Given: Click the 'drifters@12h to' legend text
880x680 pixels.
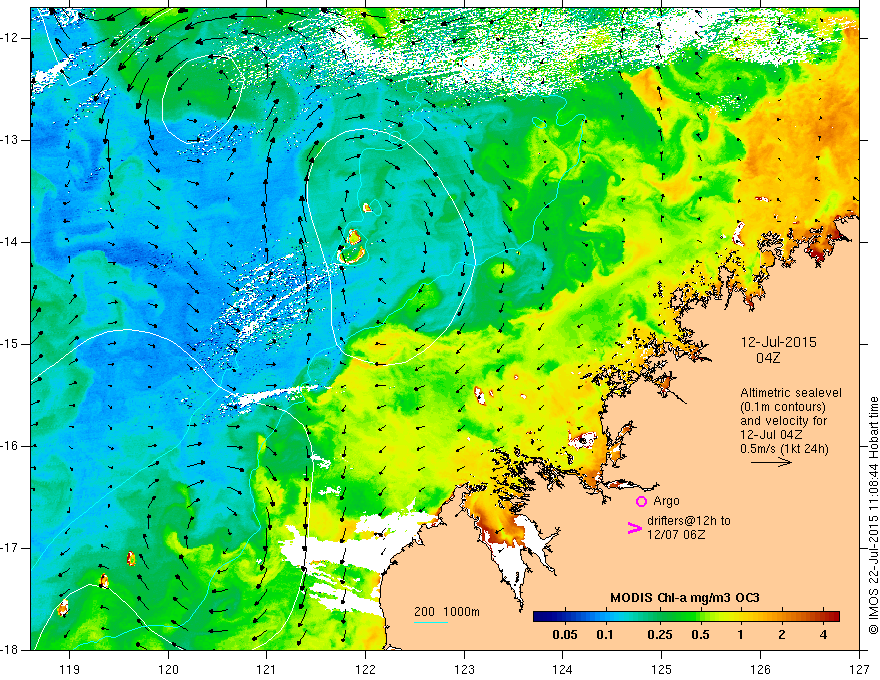Looking at the screenshot, I should pos(689,521).
